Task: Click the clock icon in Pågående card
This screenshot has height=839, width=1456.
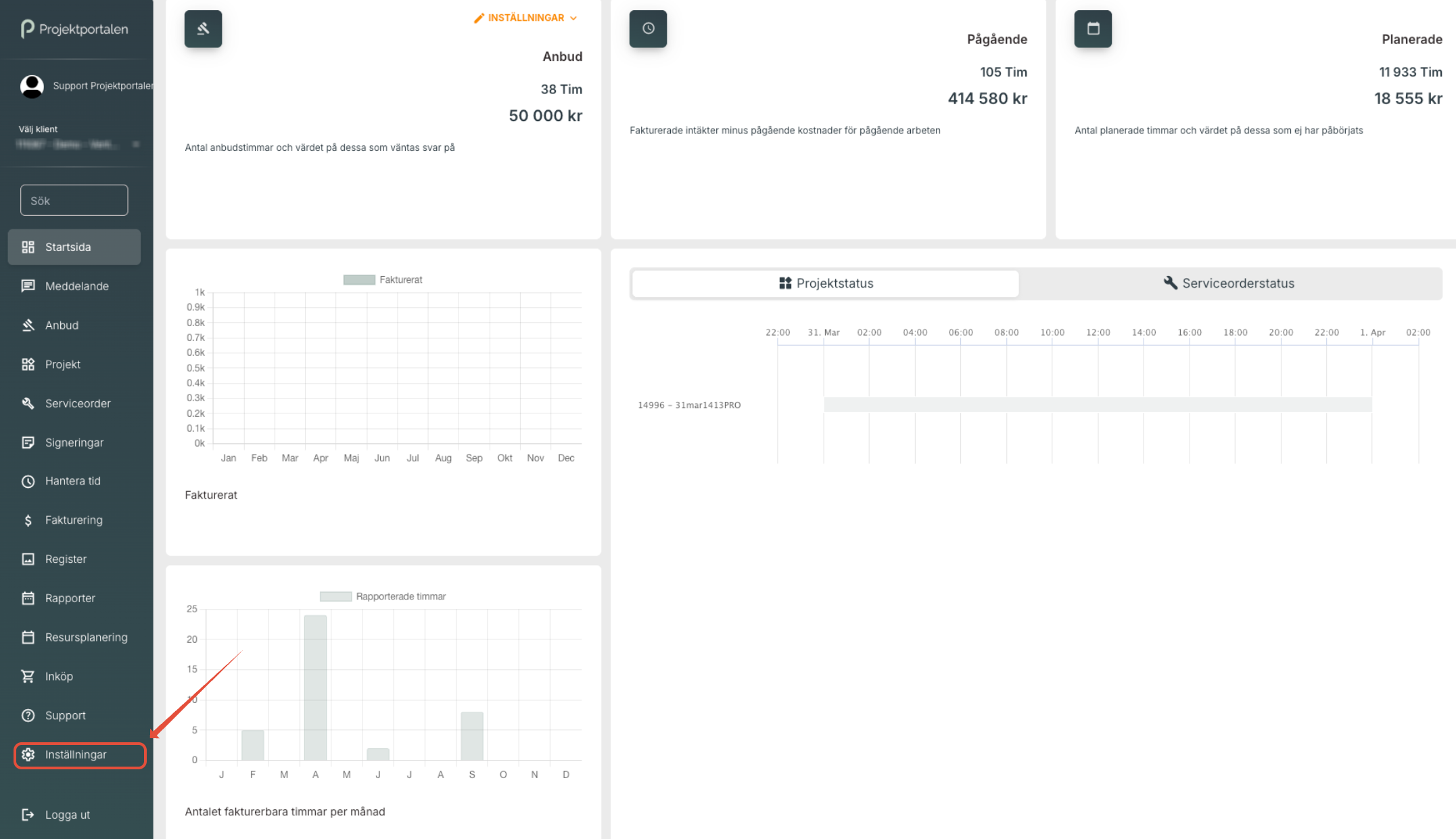Action: pos(648,29)
